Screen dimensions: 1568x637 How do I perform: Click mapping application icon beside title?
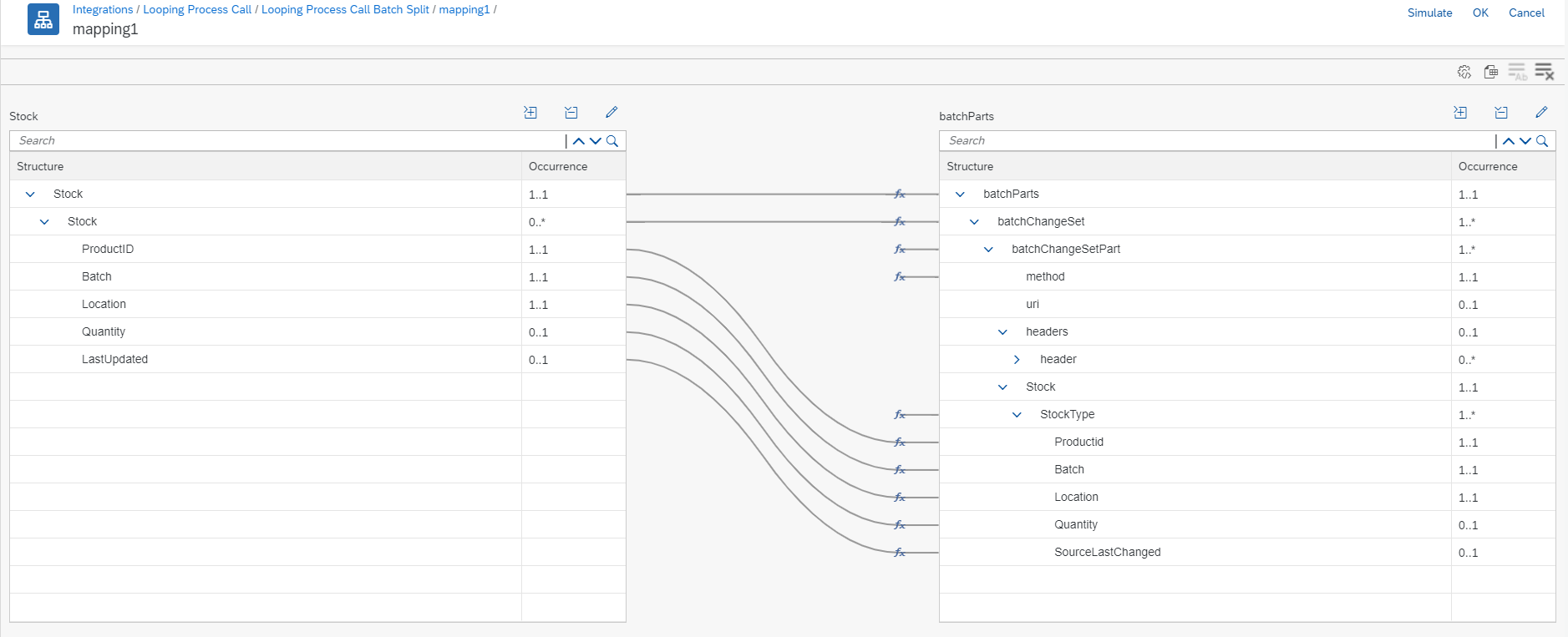point(43,19)
